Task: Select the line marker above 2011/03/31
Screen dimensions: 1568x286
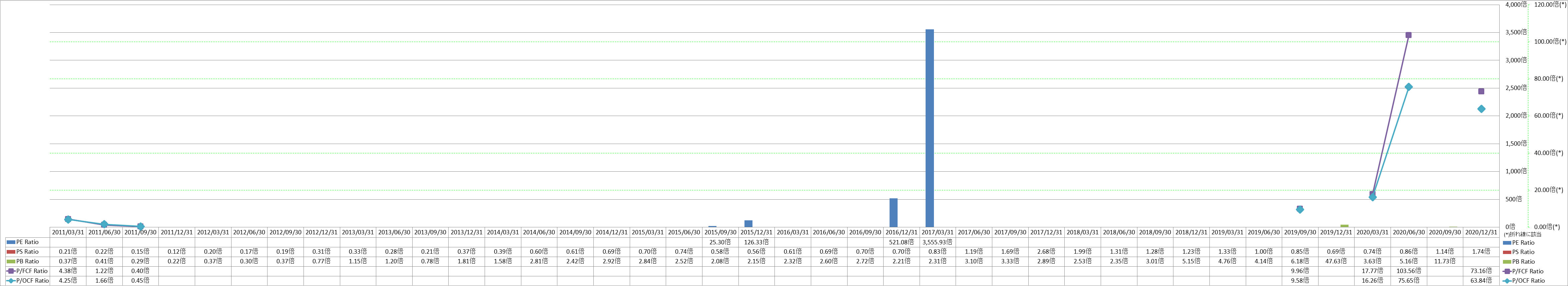Action: pos(68,219)
